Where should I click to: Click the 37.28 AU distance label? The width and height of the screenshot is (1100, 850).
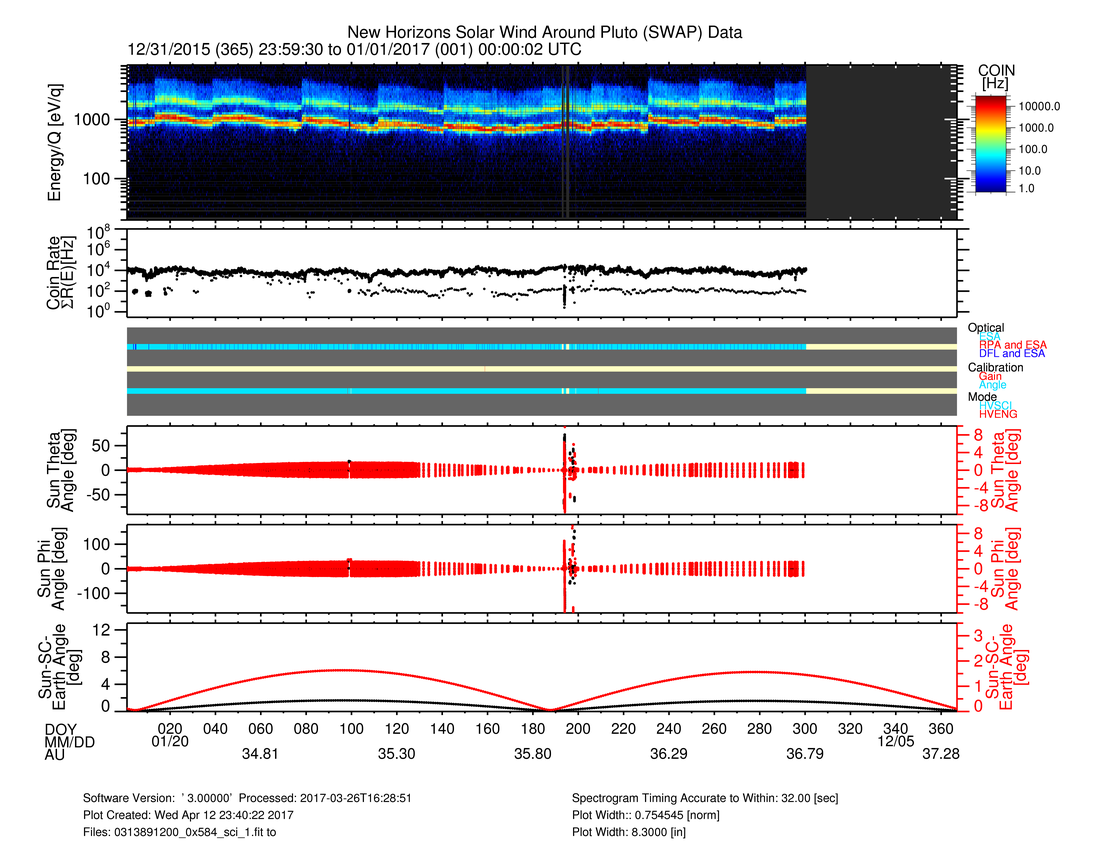coord(941,755)
